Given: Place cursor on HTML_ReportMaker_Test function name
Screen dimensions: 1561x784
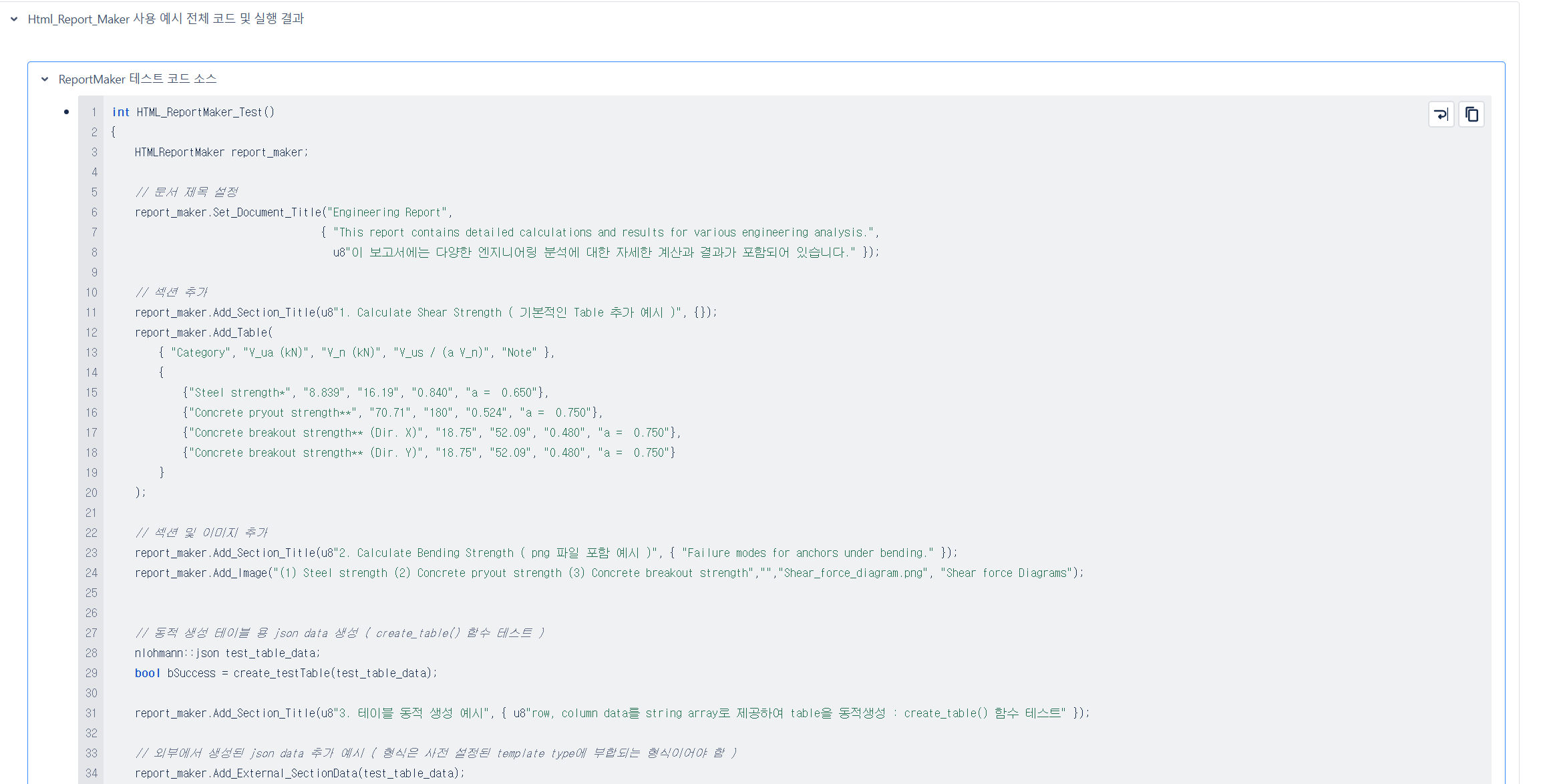Looking at the screenshot, I should point(200,112).
